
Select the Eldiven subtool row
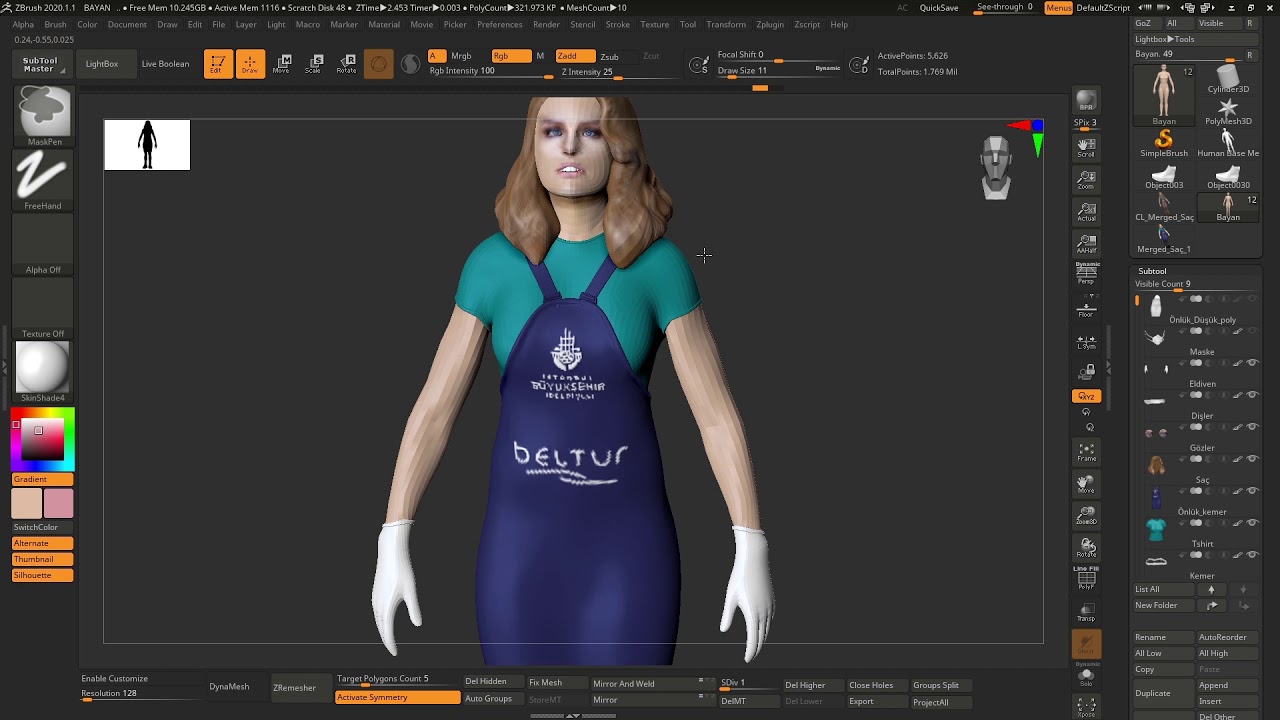(1197, 374)
